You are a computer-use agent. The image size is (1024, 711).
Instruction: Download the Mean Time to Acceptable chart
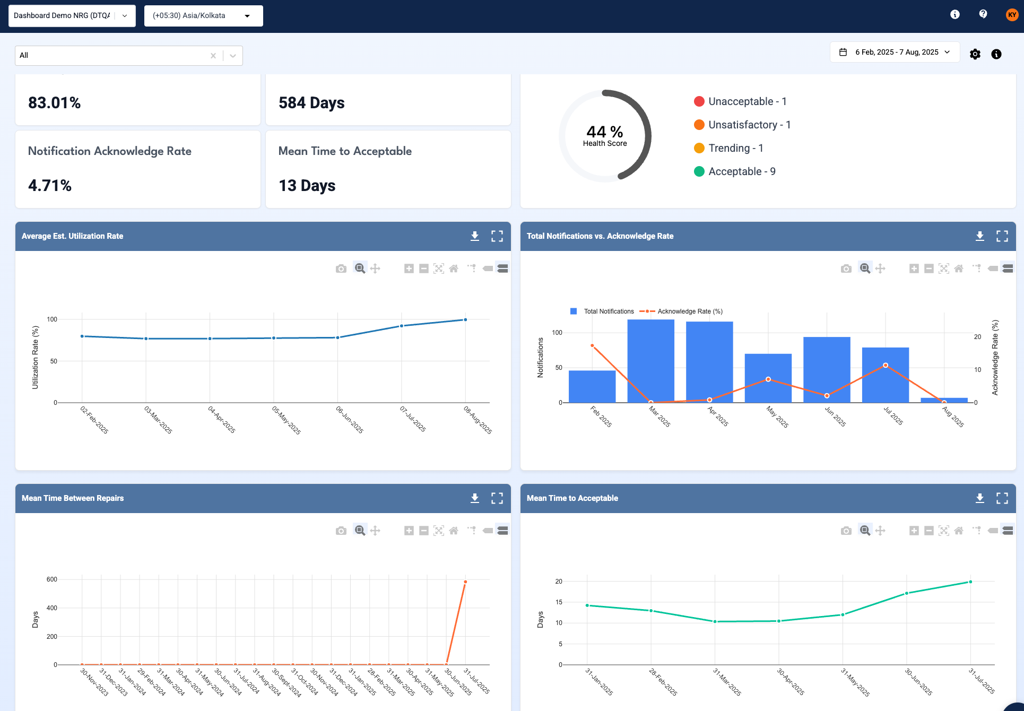pos(980,498)
